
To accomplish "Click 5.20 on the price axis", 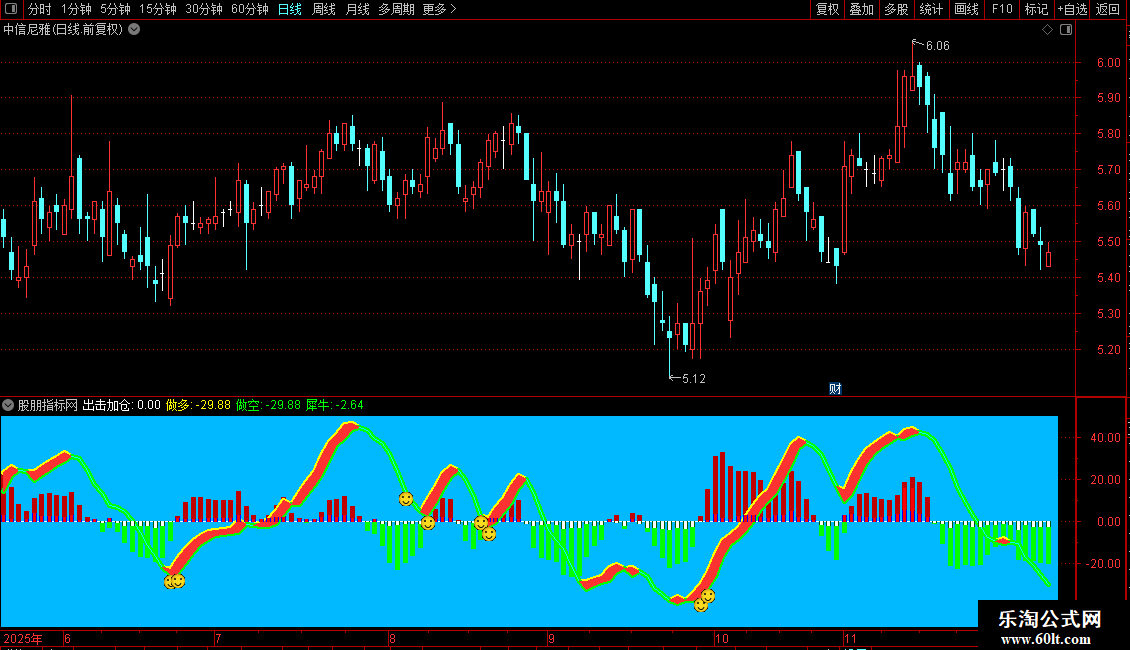I will point(1108,350).
